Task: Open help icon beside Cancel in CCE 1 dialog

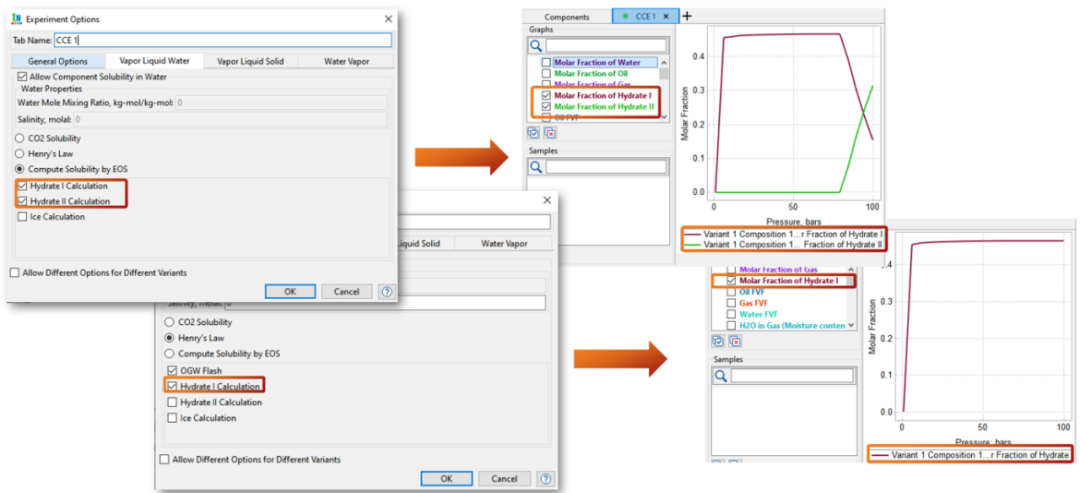Action: 387,292
